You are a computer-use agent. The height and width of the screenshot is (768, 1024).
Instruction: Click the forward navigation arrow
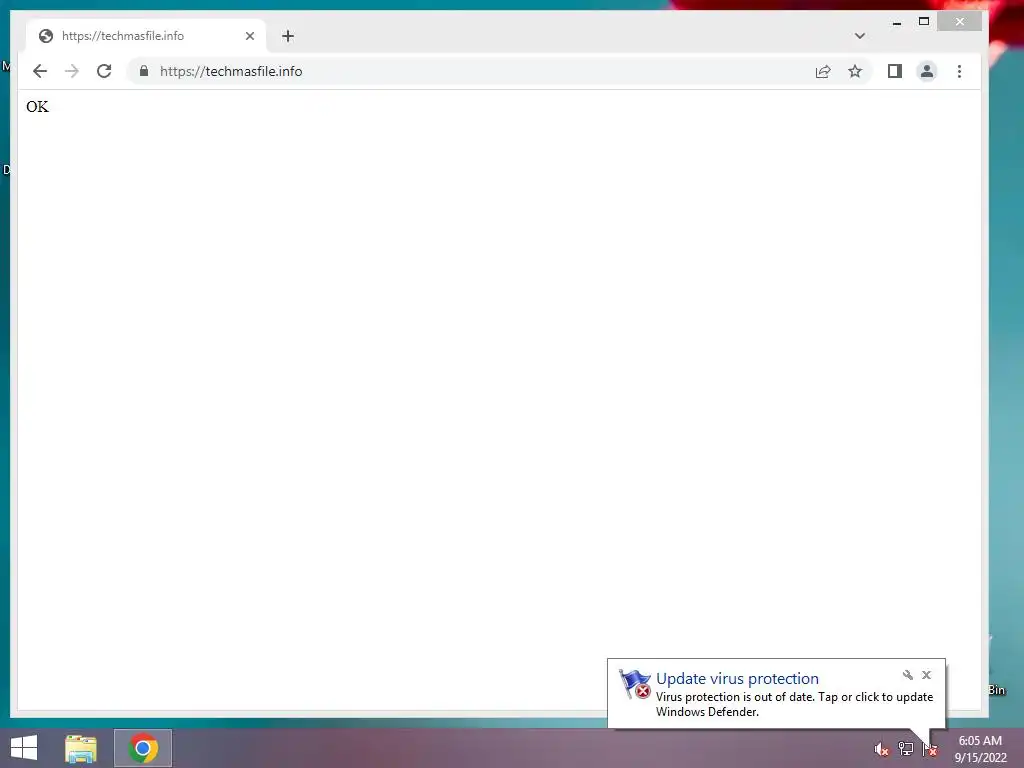coord(72,71)
